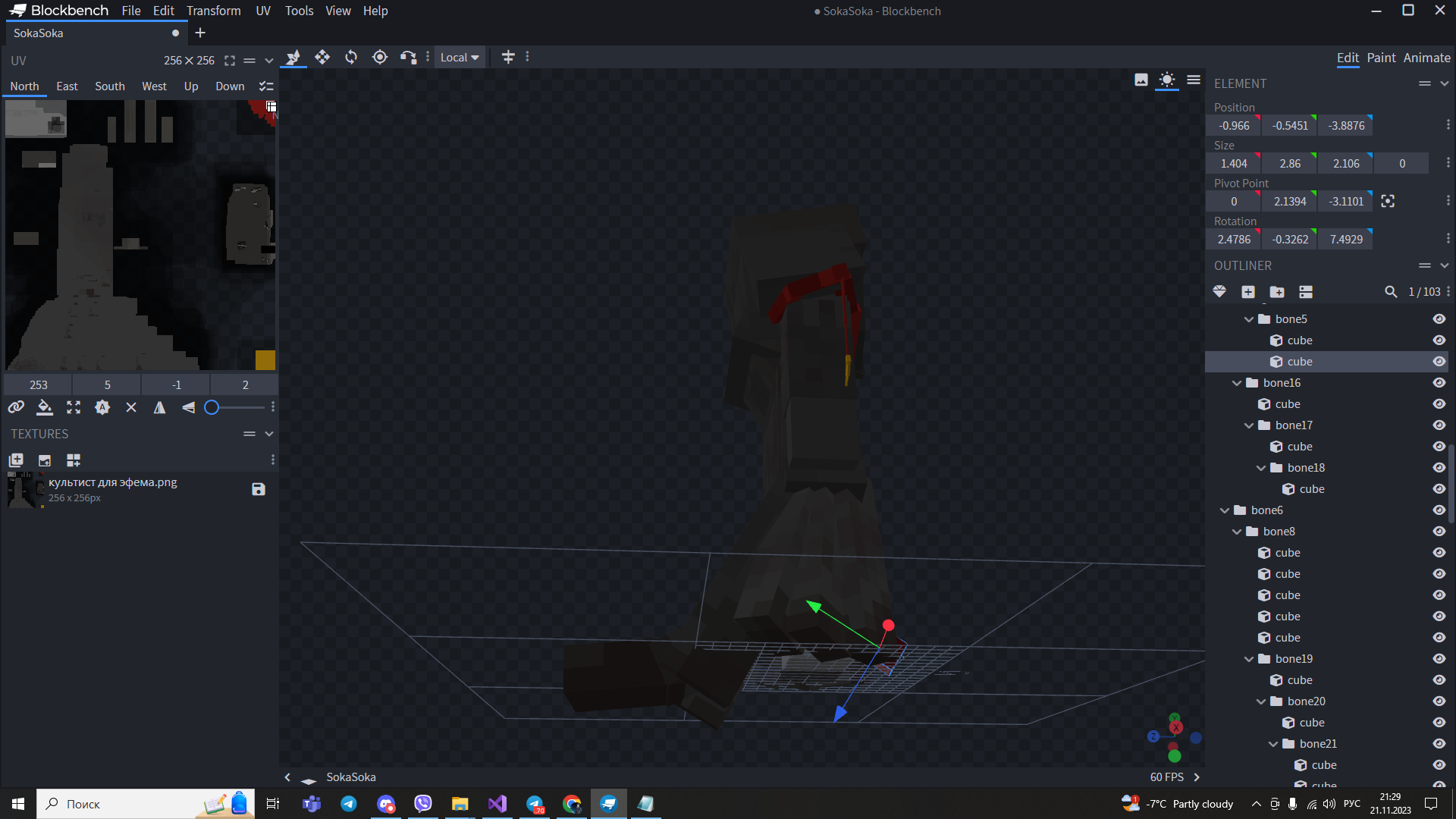Image resolution: width=1456 pixels, height=819 pixels.
Task: Toggle visibility of bone16 group
Action: [x=1439, y=383]
